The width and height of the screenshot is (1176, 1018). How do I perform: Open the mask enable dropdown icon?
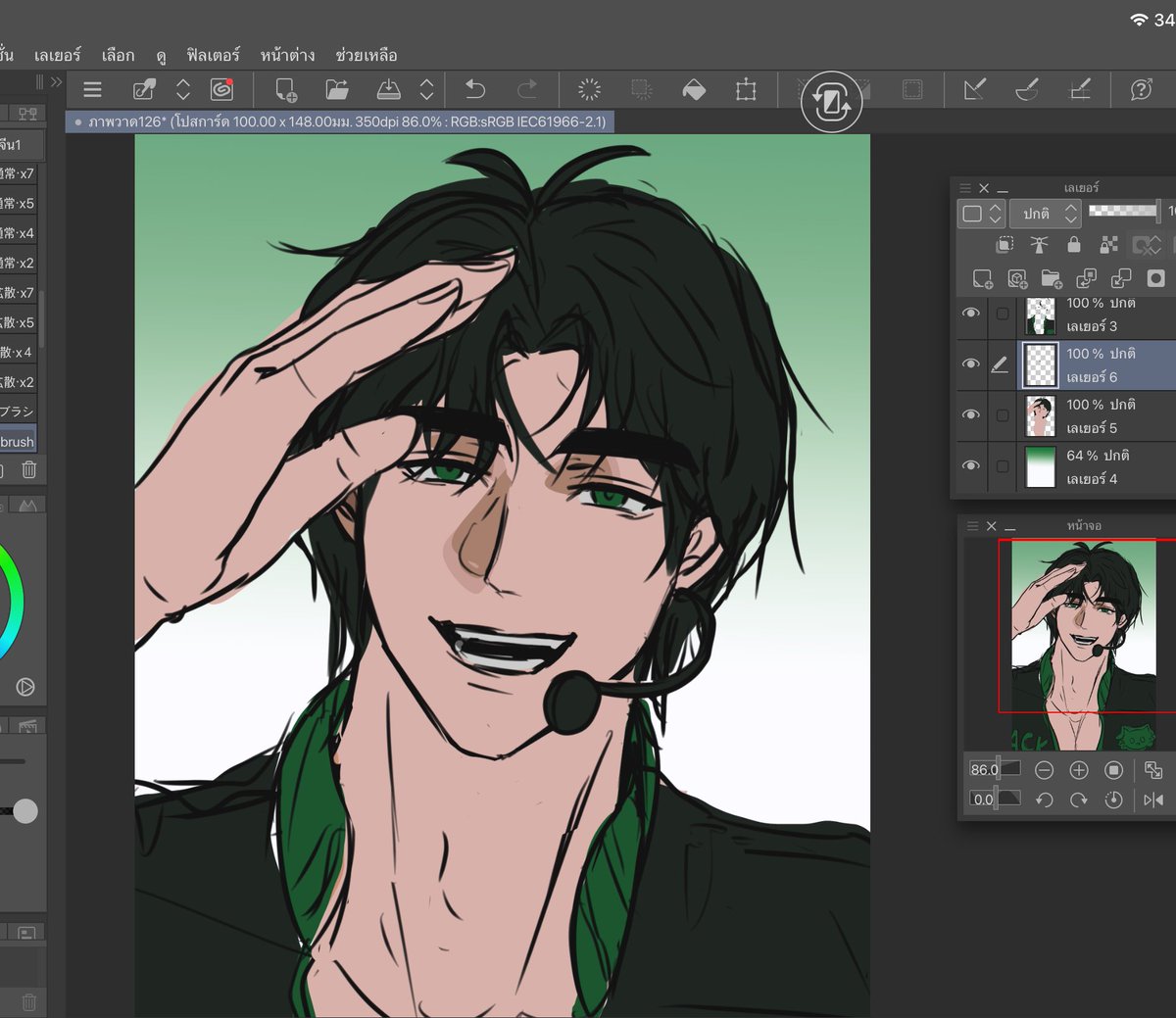(1147, 245)
